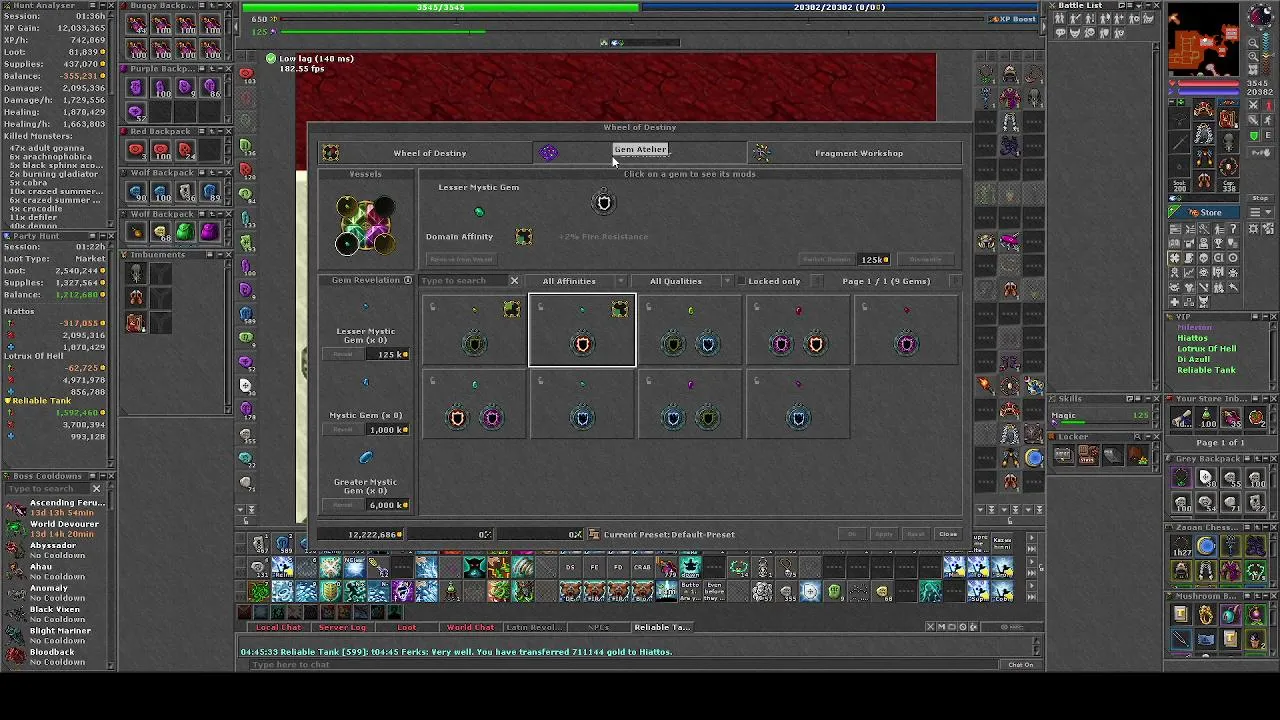Click the blue mana bar at top
The height and width of the screenshot is (720, 1280).
[x=839, y=7]
